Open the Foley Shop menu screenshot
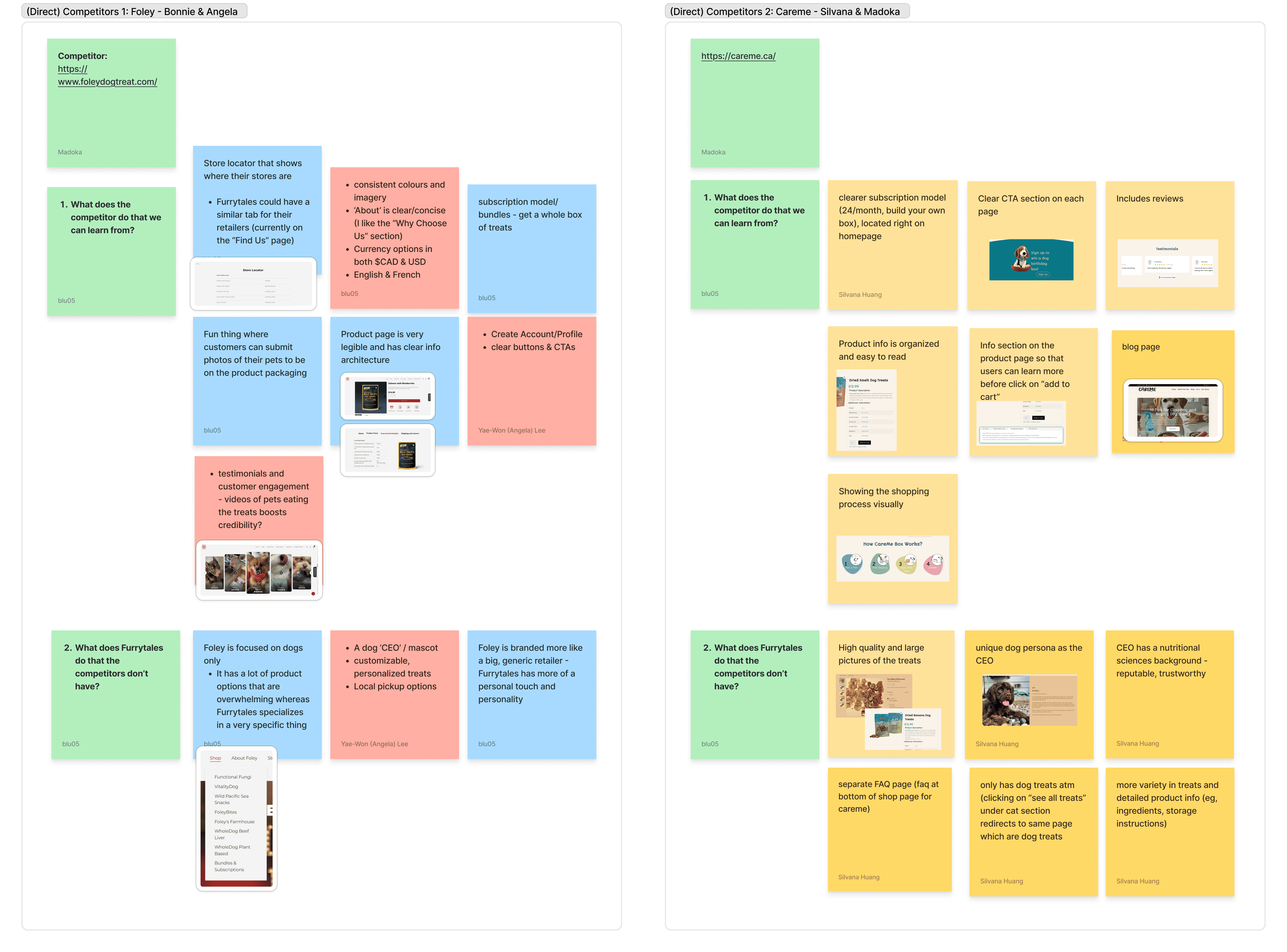 click(x=236, y=819)
